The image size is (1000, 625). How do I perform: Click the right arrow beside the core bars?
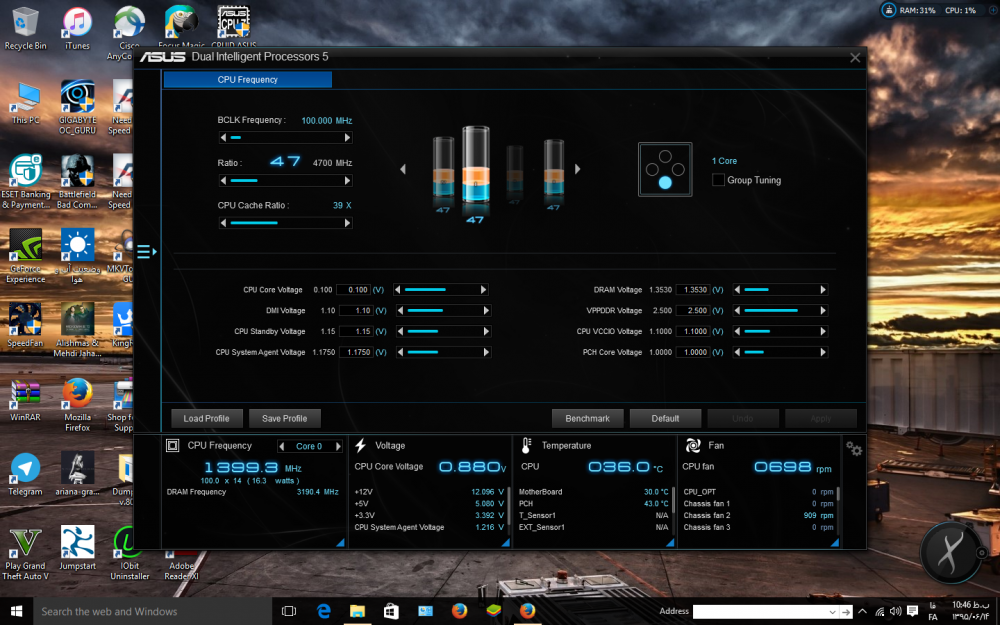pyautogui.click(x=578, y=169)
